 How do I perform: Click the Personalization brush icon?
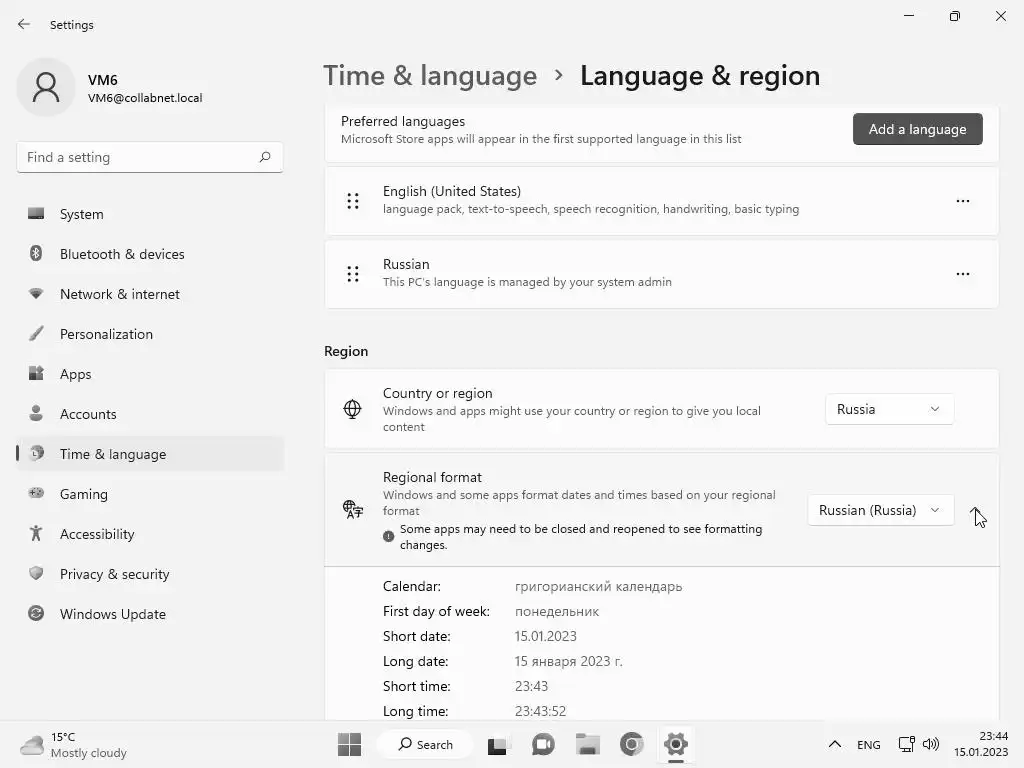point(36,333)
